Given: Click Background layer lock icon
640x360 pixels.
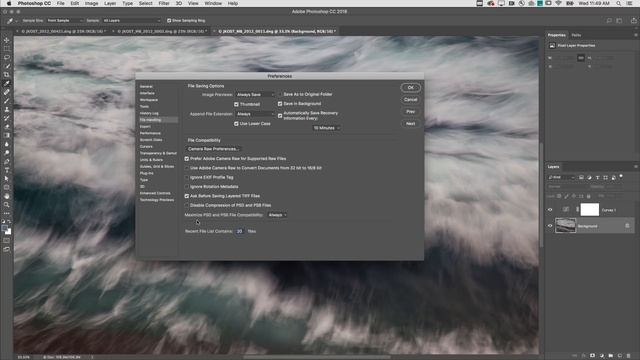Looking at the screenshot, I should point(627,226).
